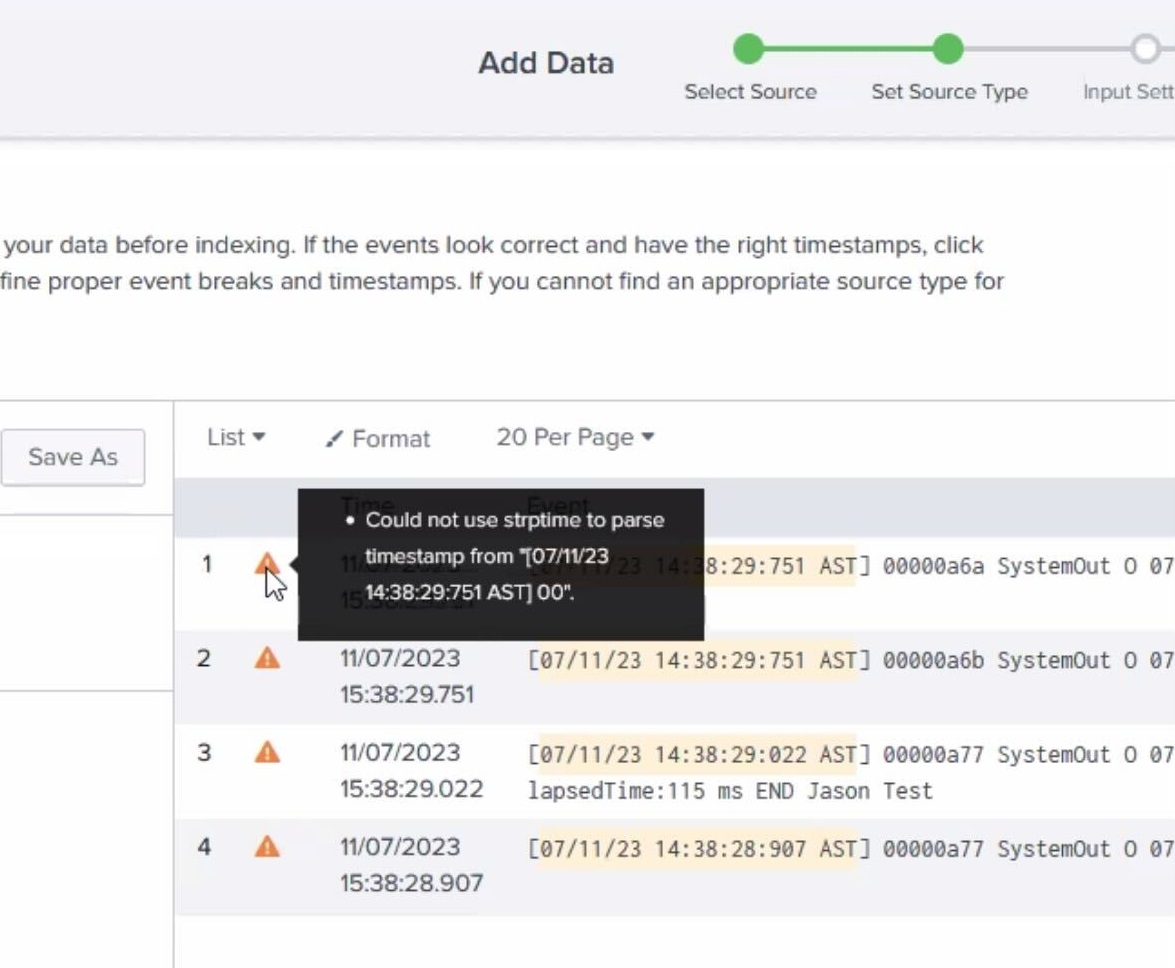The height and width of the screenshot is (968, 1175).
Task: Go to the Select Source step label
Action: click(x=750, y=92)
